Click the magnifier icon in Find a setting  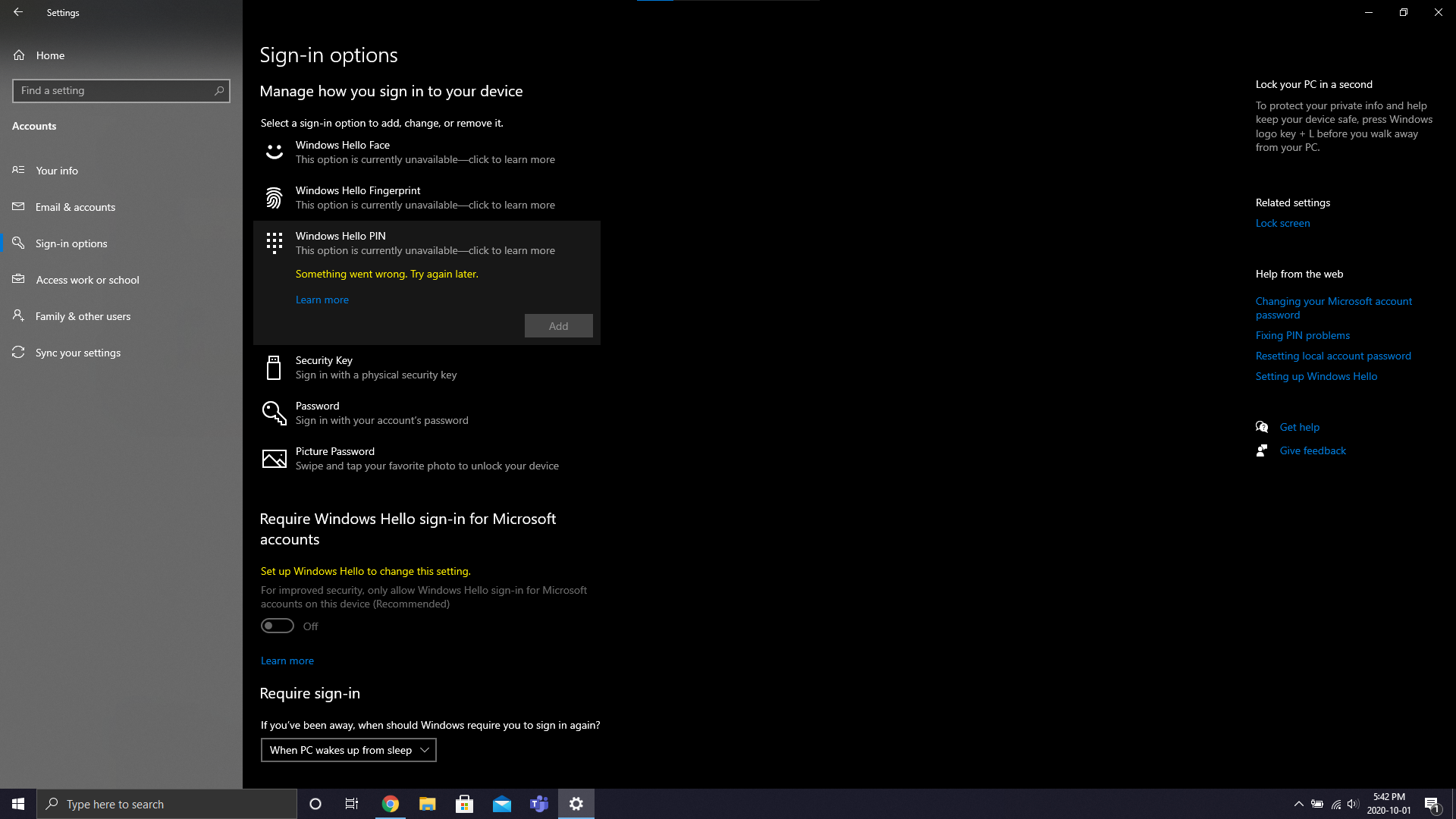click(219, 91)
